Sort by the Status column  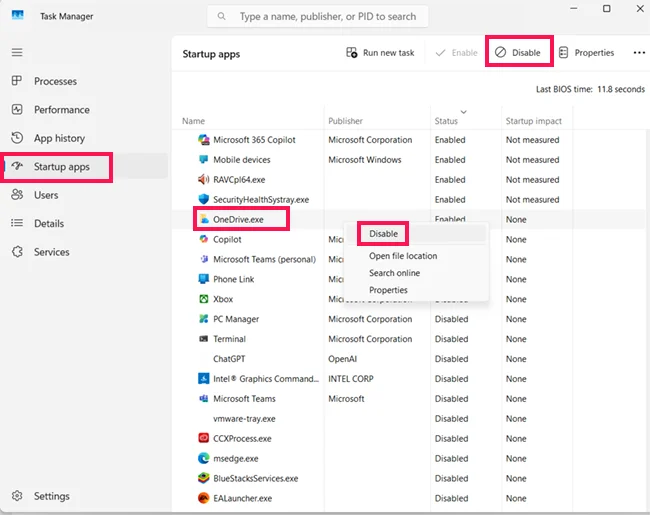point(446,121)
